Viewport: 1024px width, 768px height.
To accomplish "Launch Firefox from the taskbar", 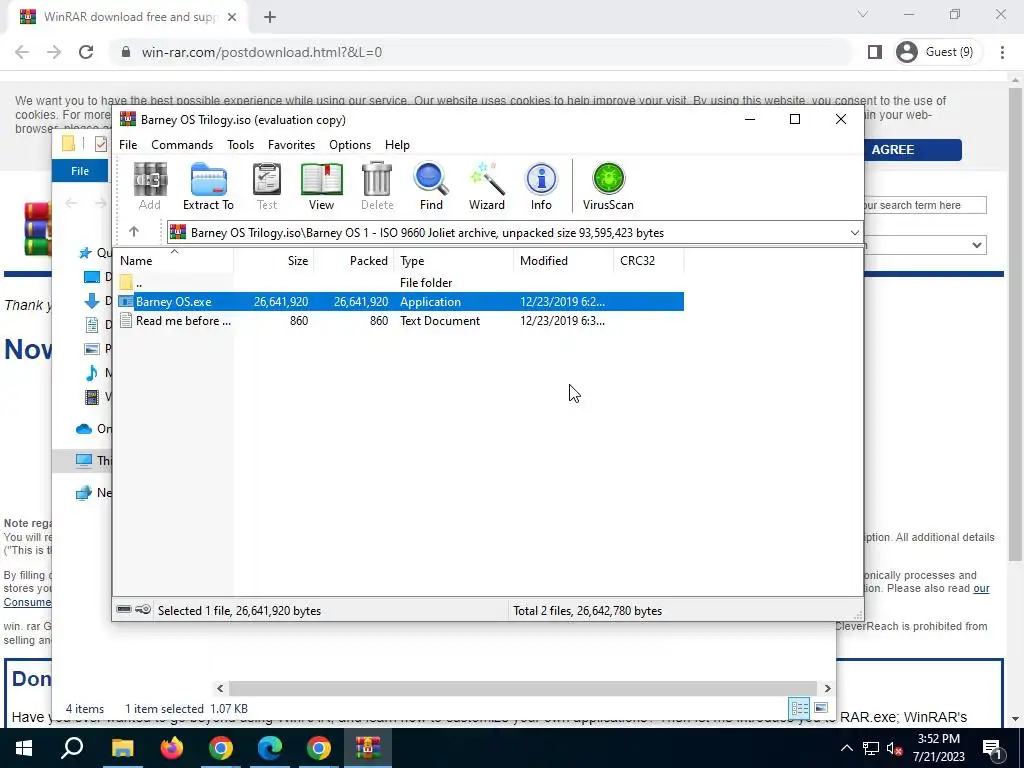I will pos(172,748).
